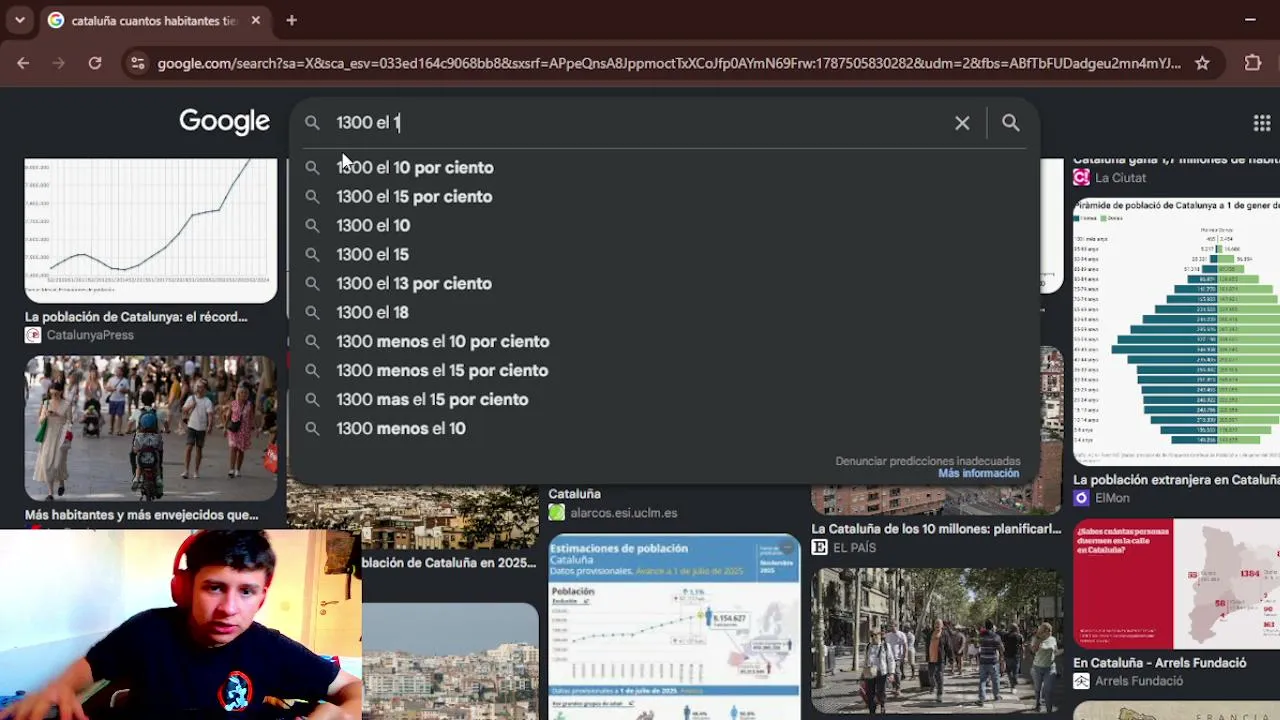Bookmark this page with the star
1280x720 pixels.
1202,63
